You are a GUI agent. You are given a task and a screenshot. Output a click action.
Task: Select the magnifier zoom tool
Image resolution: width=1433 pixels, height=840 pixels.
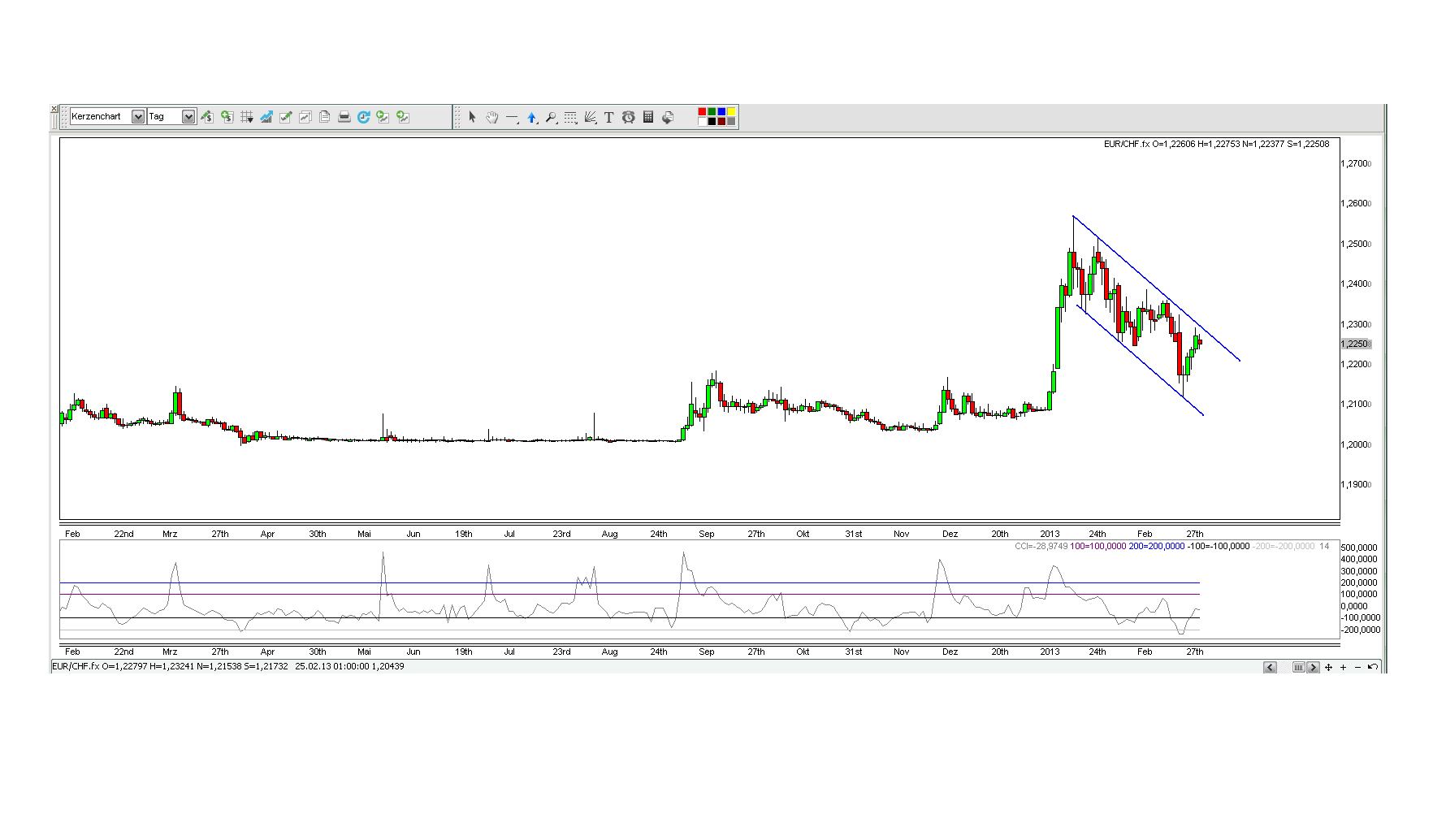pyautogui.click(x=551, y=117)
